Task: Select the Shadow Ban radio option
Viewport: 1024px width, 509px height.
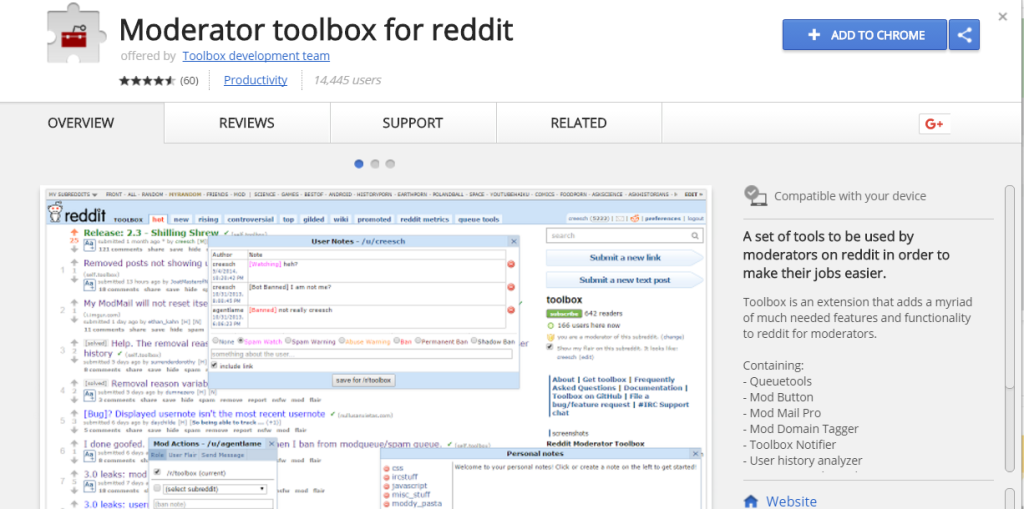Action: (473, 341)
